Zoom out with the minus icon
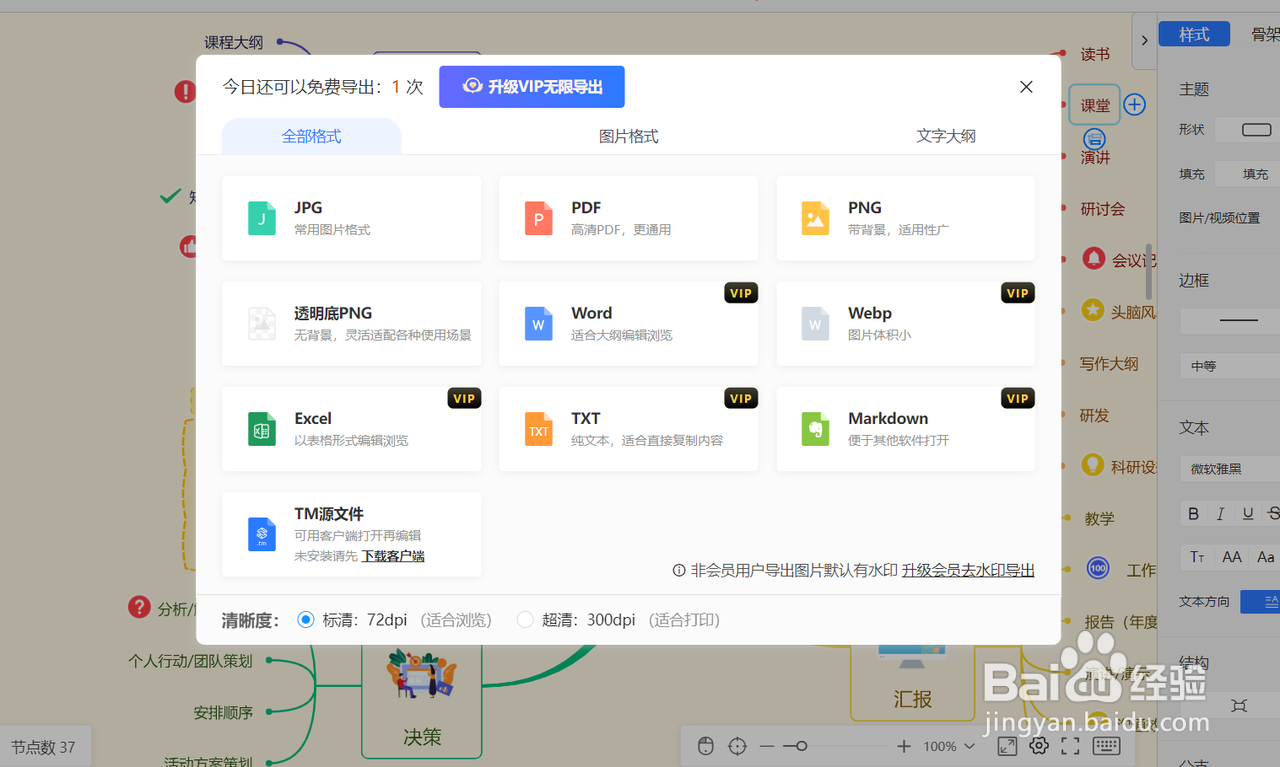The height and width of the screenshot is (767, 1280). tap(767, 746)
